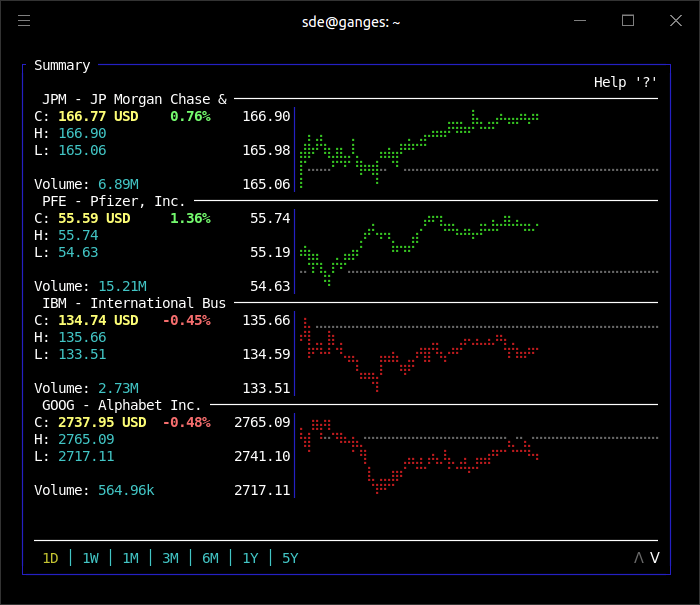Close the terminal window

coord(676,21)
